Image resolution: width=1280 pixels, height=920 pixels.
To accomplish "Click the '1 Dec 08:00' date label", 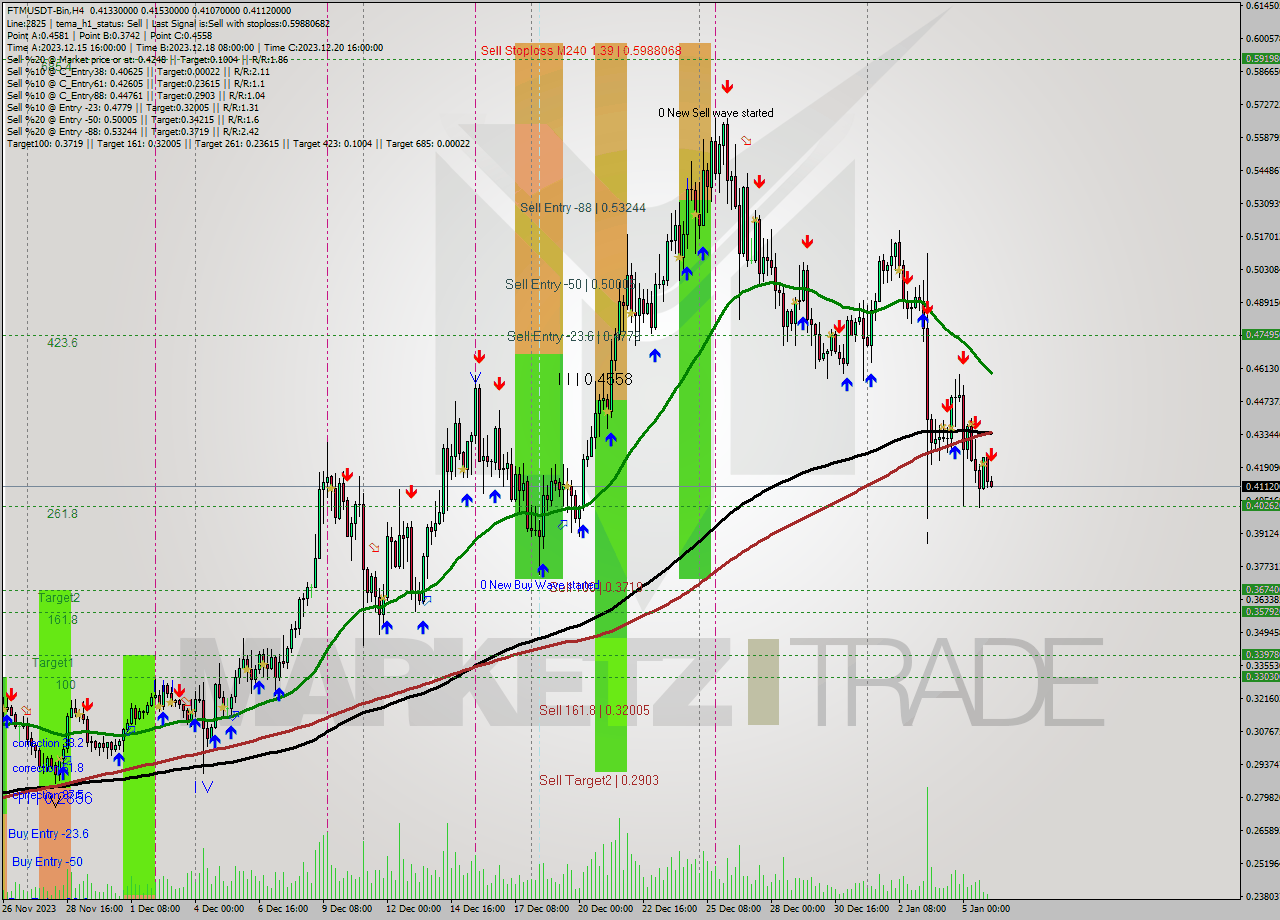I will click(155, 909).
